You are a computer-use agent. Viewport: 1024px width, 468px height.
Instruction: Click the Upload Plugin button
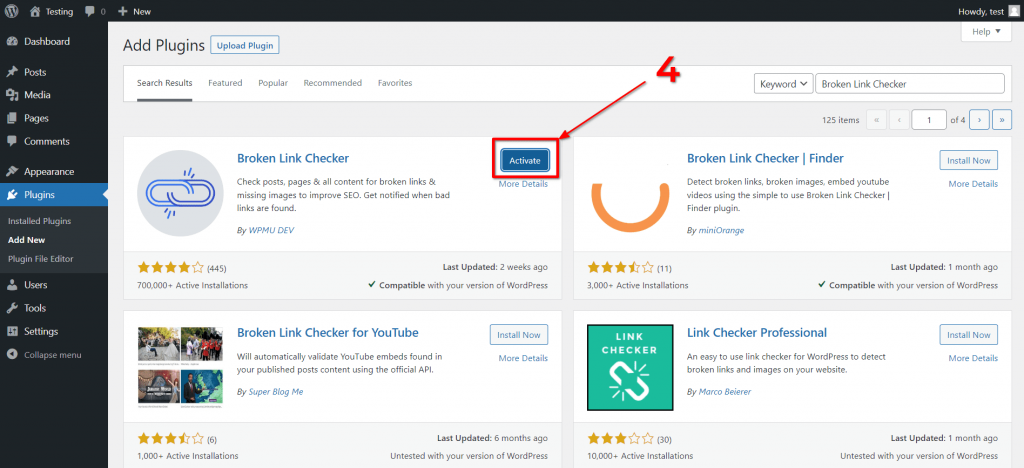coord(245,46)
